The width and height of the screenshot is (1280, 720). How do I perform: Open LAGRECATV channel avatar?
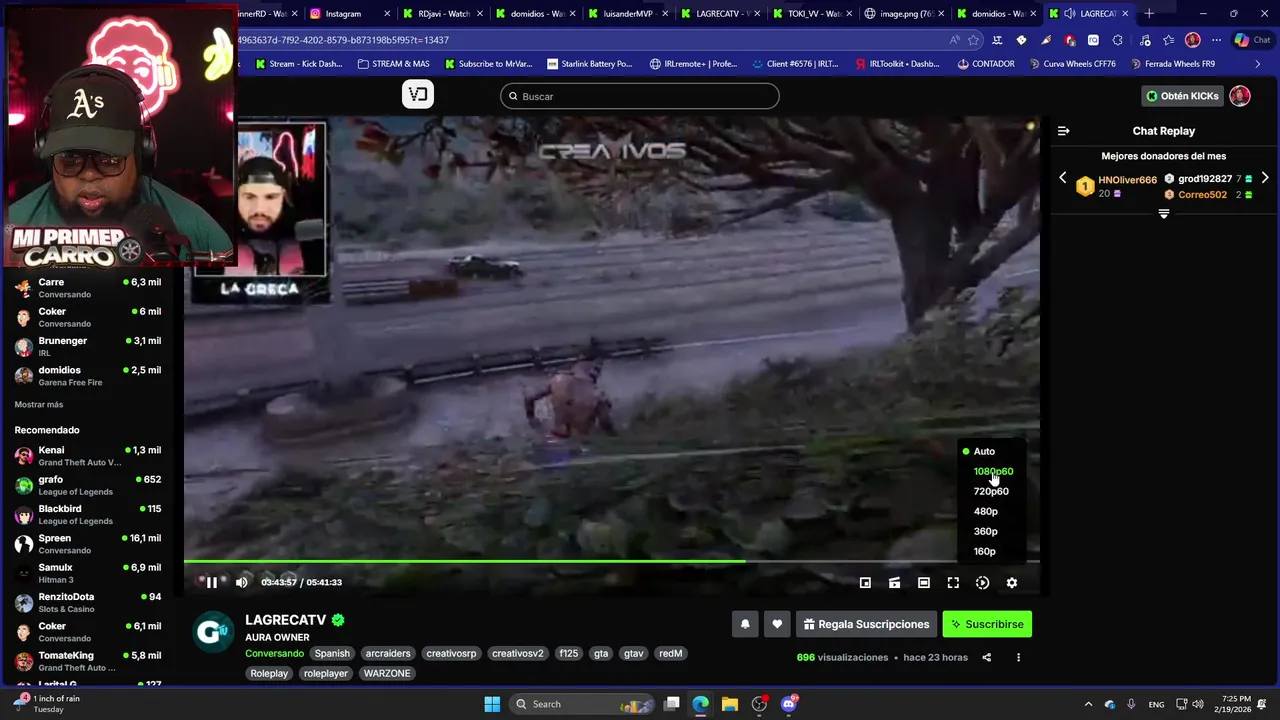coord(213,632)
